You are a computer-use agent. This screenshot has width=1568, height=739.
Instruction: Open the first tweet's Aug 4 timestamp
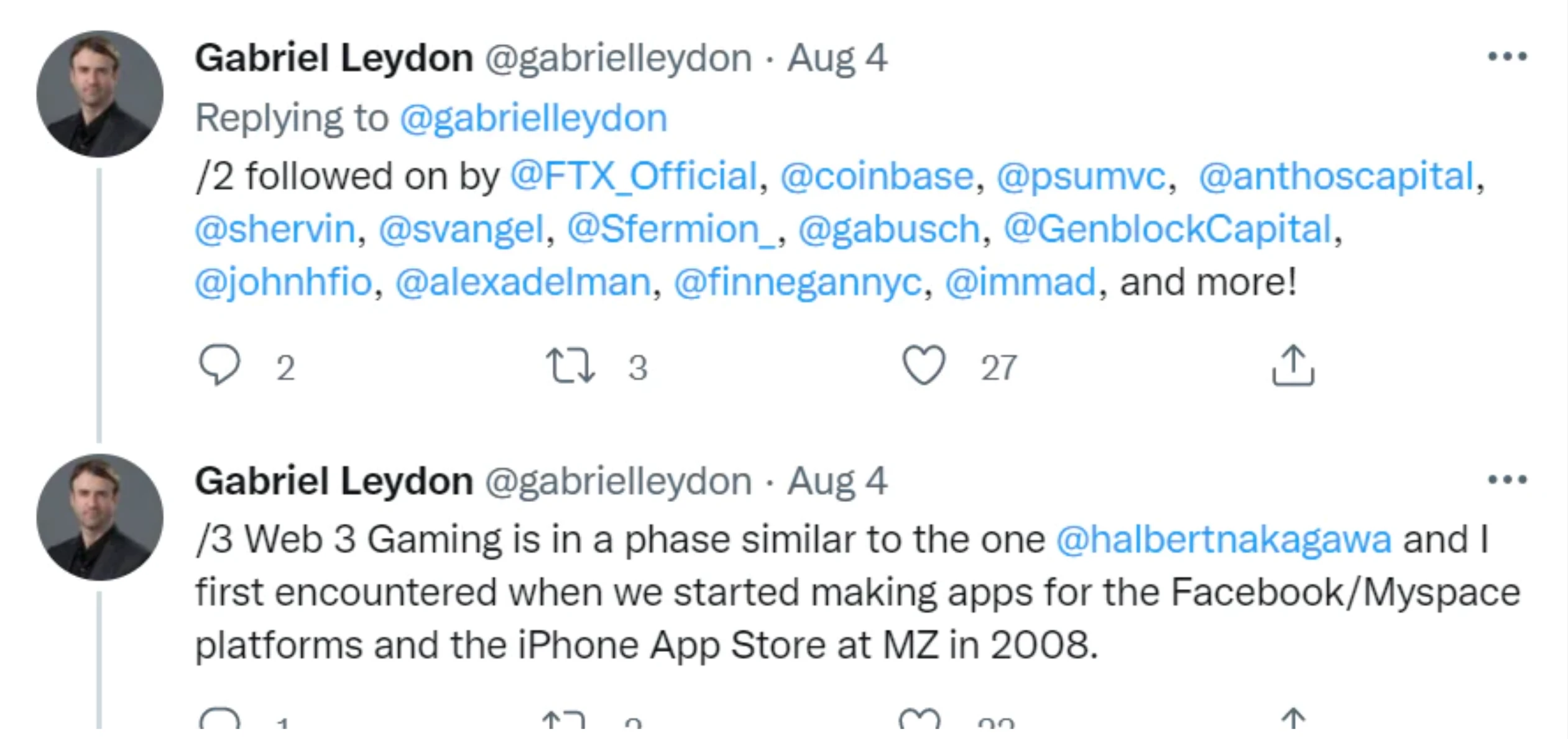(x=837, y=58)
